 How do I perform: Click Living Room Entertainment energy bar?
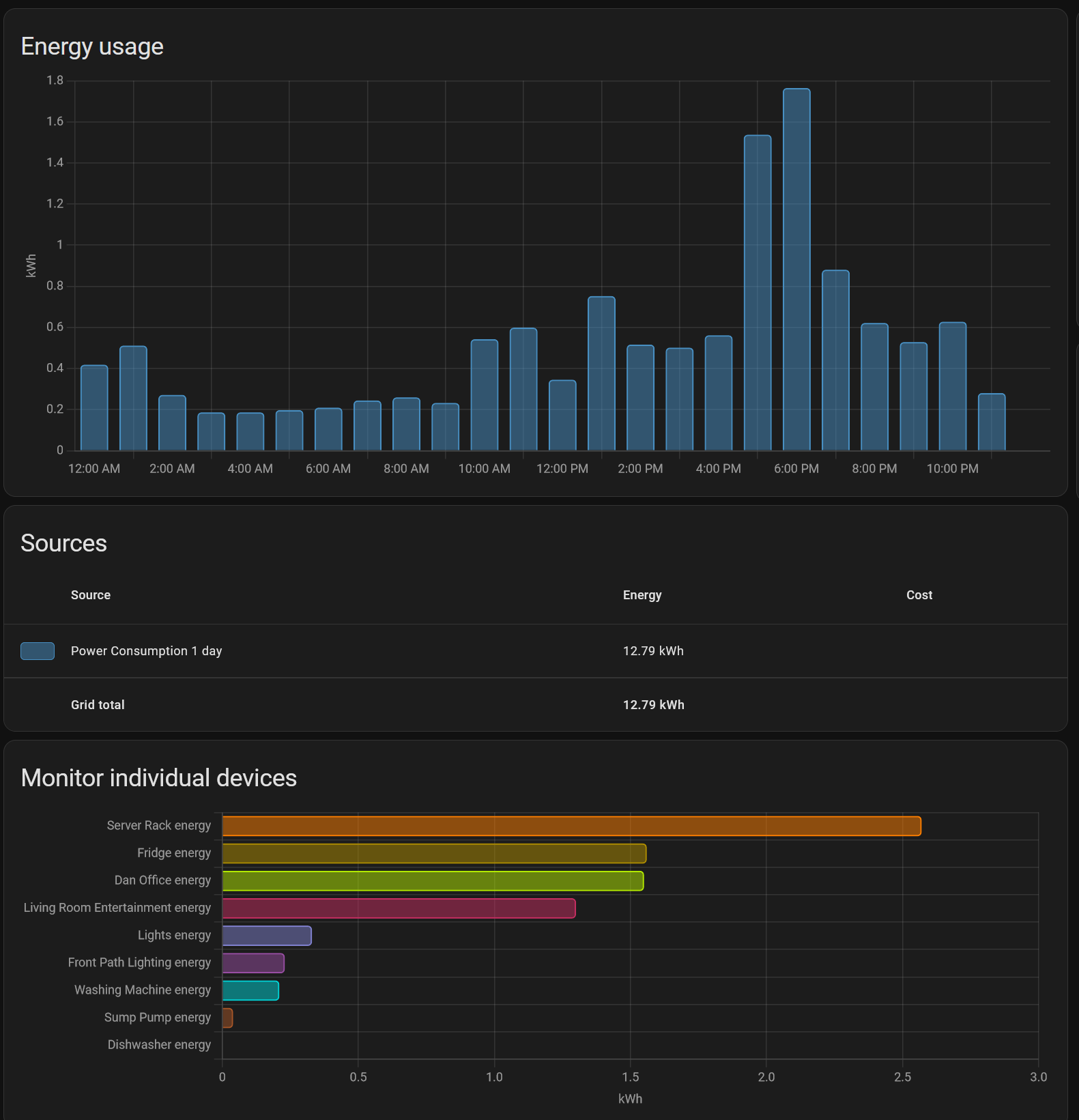tap(399, 908)
